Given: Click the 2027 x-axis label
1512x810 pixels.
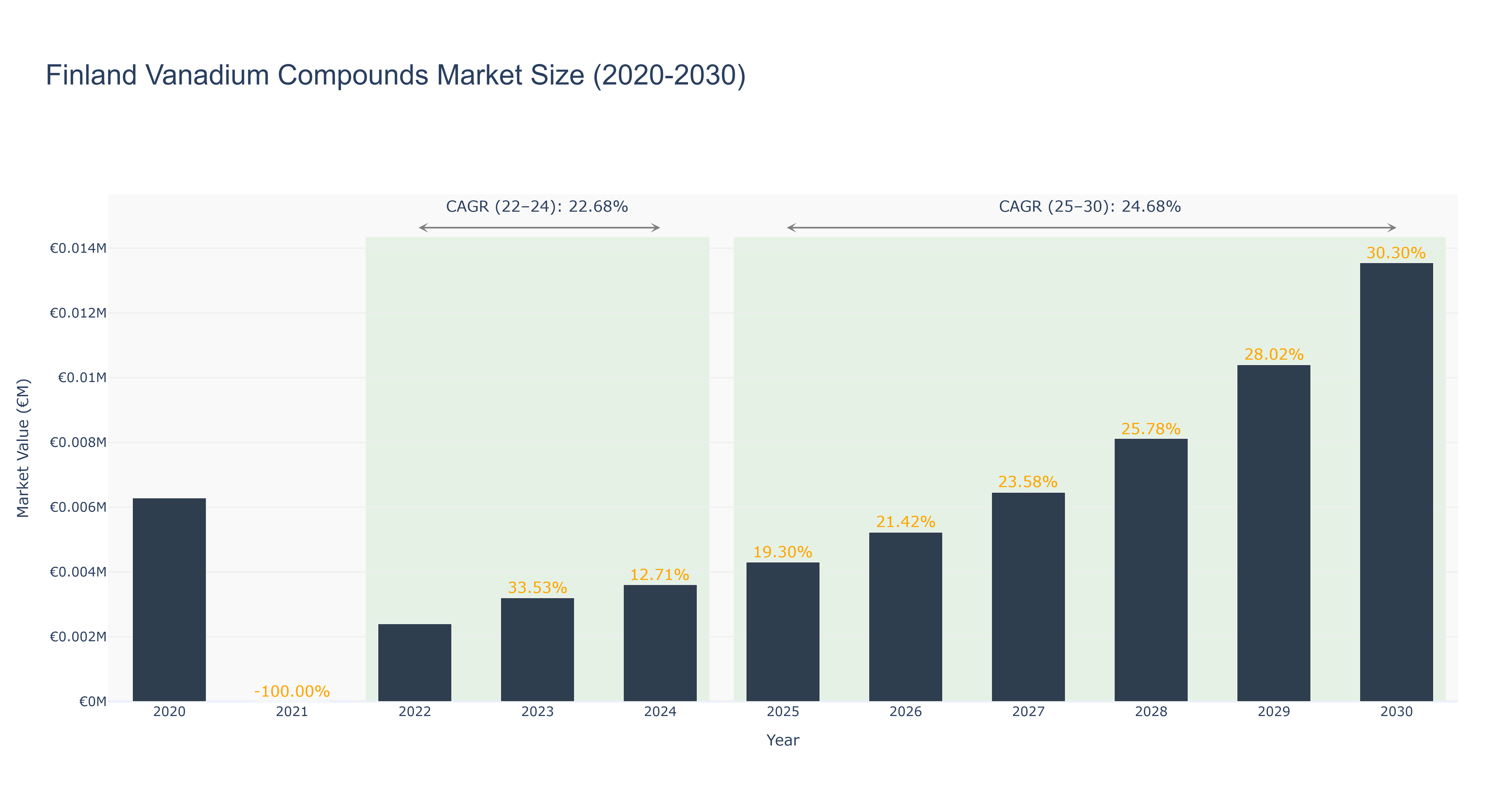Looking at the screenshot, I should point(1028,712).
